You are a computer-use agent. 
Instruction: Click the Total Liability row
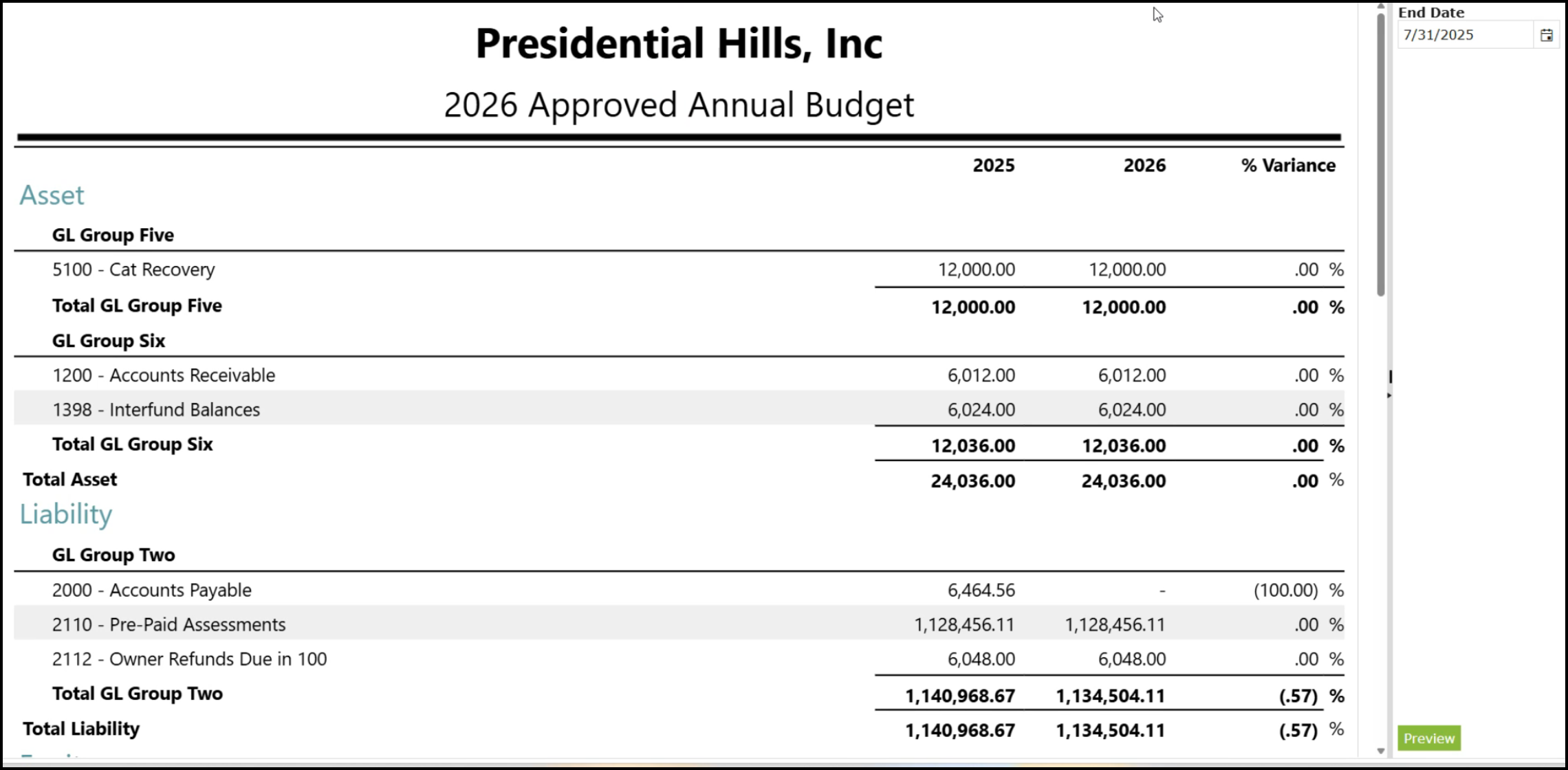tap(679, 729)
